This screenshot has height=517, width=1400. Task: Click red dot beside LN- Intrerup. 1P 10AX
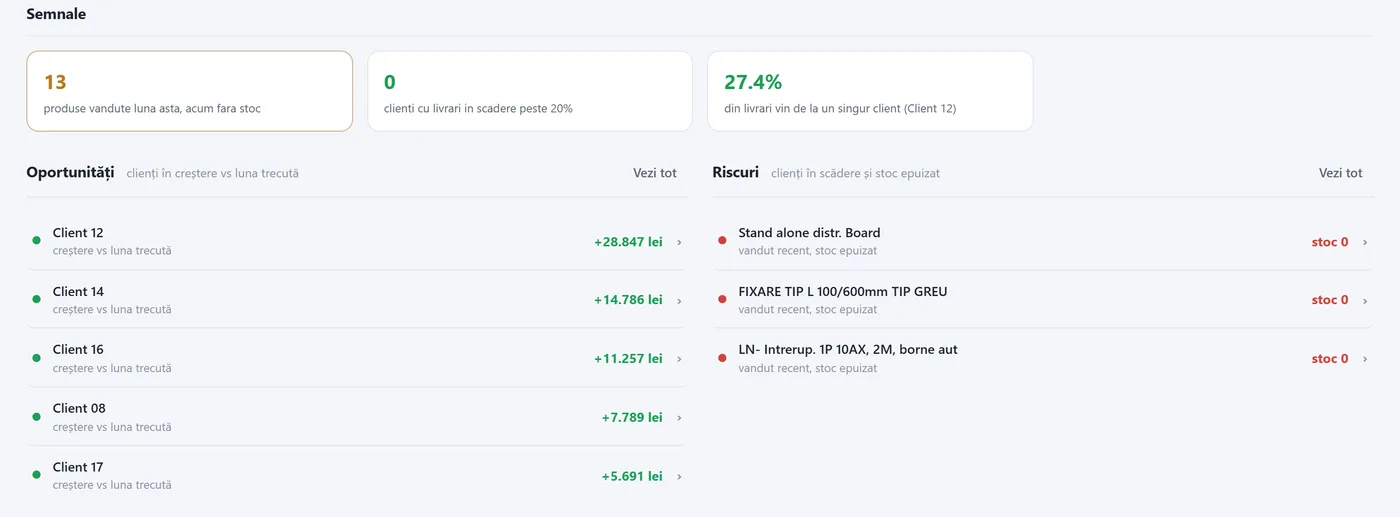pos(722,358)
